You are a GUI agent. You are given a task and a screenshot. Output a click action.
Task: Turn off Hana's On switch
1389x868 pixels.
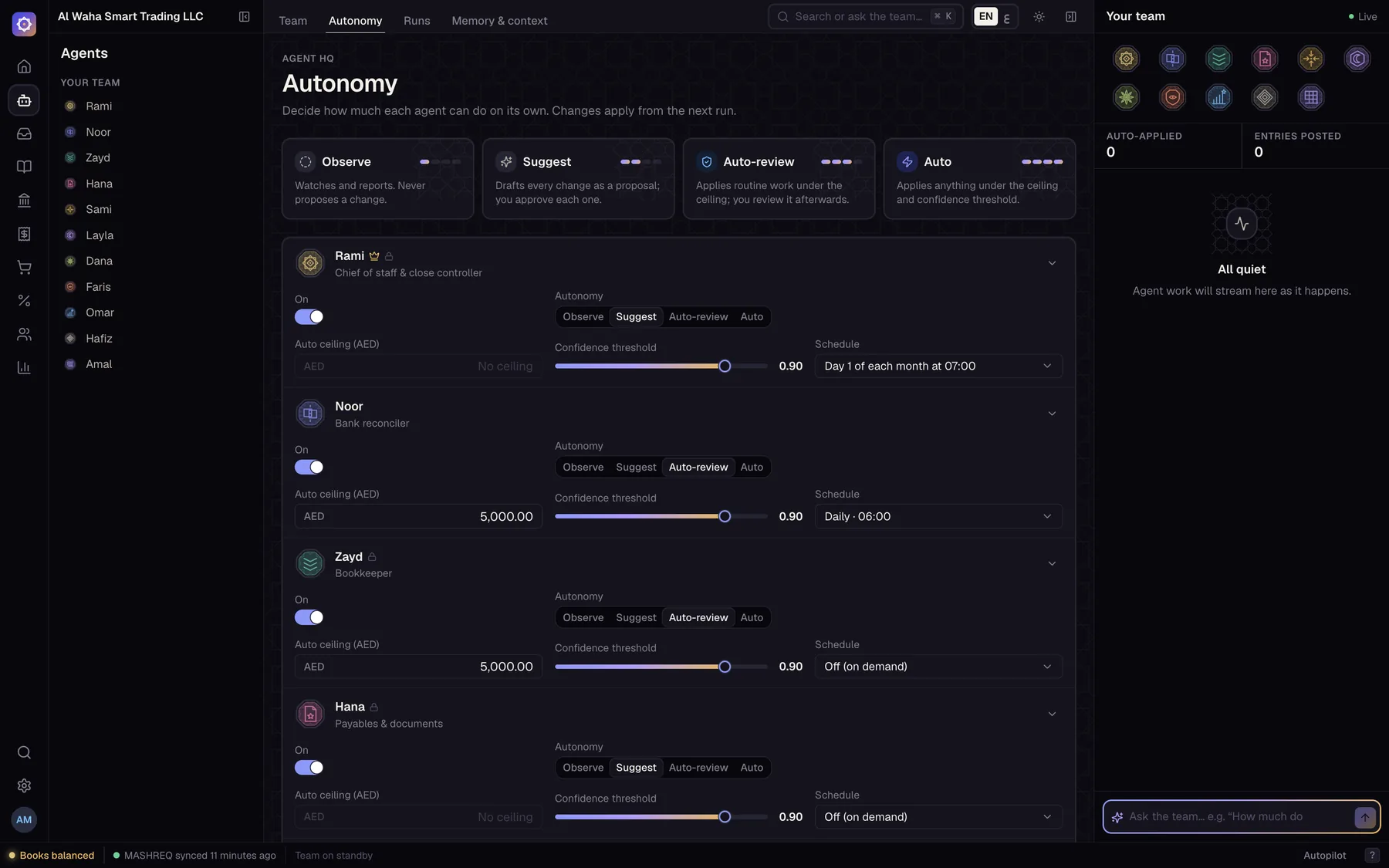pyautogui.click(x=309, y=768)
